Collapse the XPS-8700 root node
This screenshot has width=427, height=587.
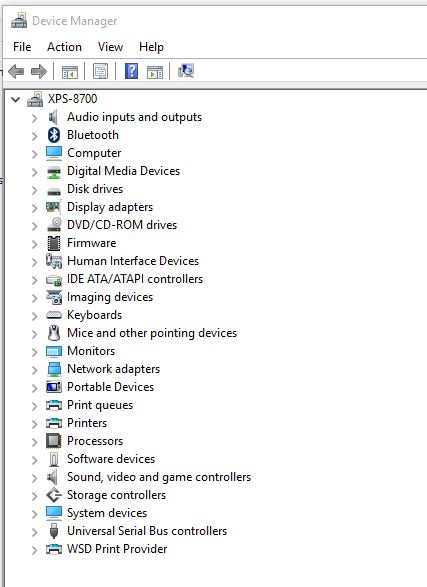pos(15,99)
